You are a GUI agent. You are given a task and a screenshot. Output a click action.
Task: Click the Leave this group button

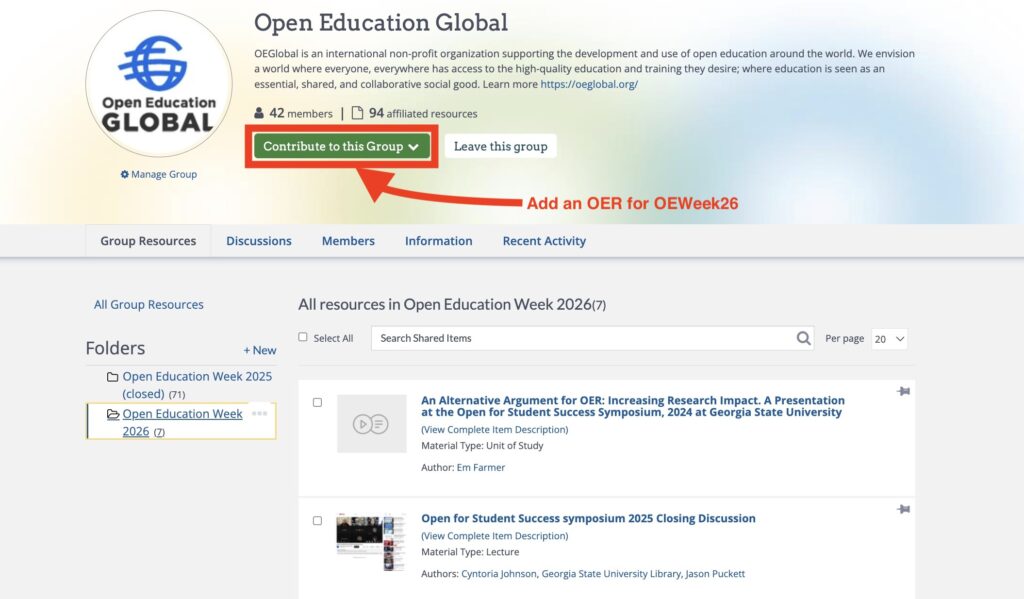[x=500, y=146]
